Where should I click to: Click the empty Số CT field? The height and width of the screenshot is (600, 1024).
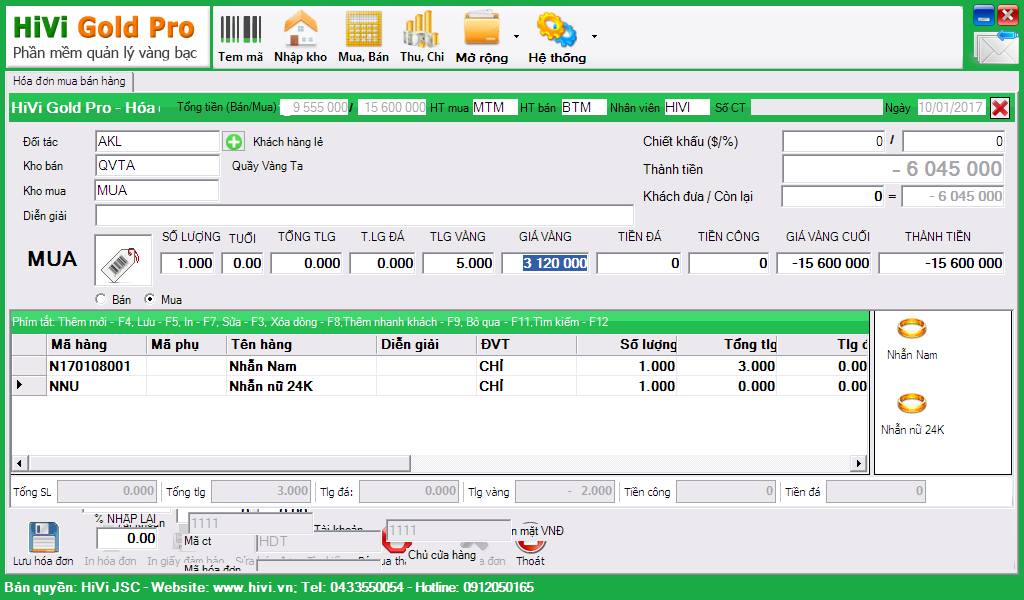click(816, 107)
